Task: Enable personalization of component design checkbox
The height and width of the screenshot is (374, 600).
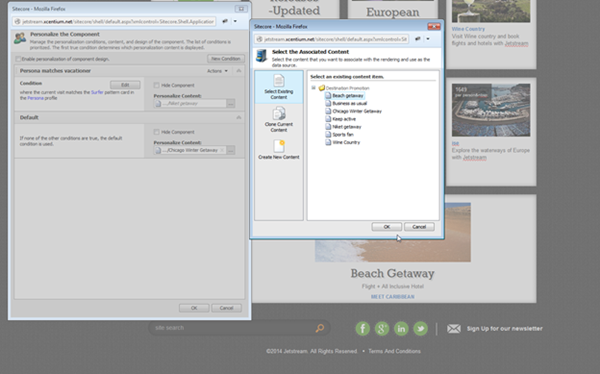Action: pyautogui.click(x=18, y=59)
